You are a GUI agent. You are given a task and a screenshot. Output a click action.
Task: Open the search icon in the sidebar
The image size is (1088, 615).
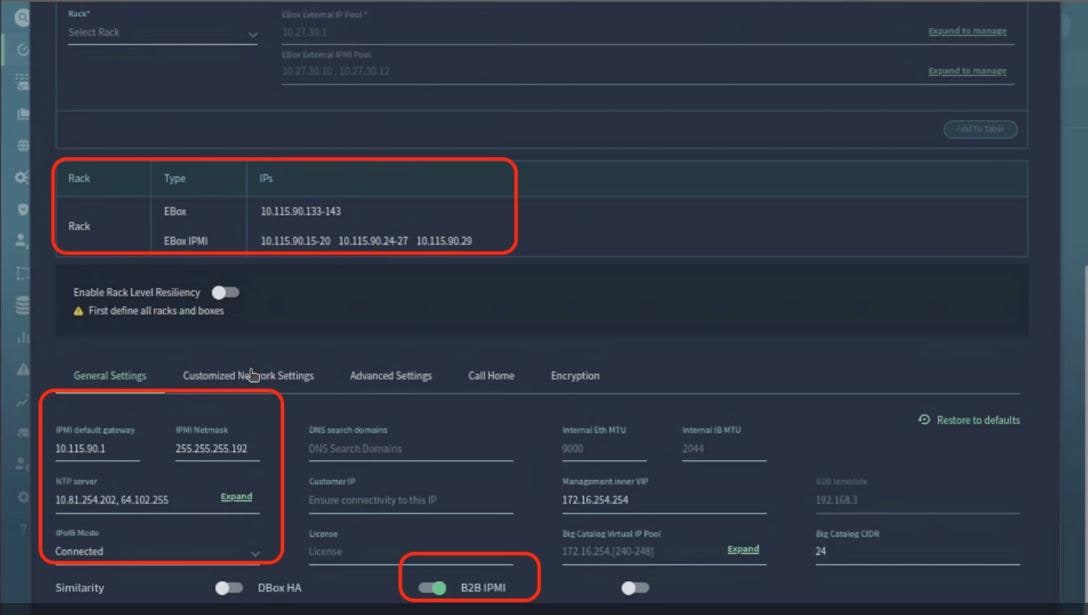click(x=22, y=16)
